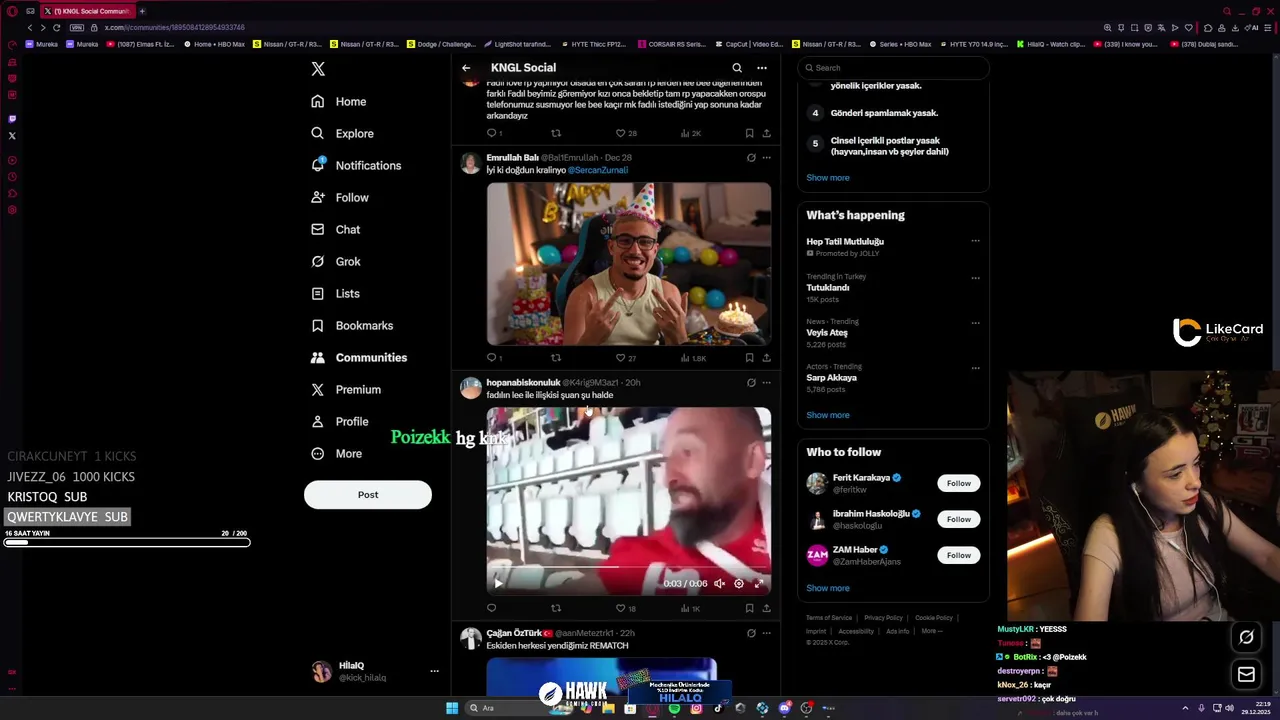Screen dimensions: 1280x720
Task: Focus the Search input field
Action: [894, 68]
